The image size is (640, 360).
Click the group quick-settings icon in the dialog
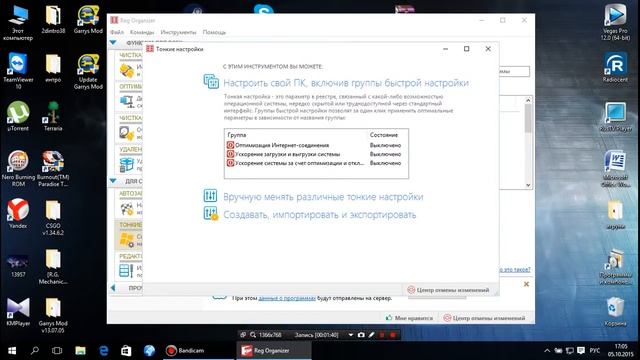coord(211,82)
